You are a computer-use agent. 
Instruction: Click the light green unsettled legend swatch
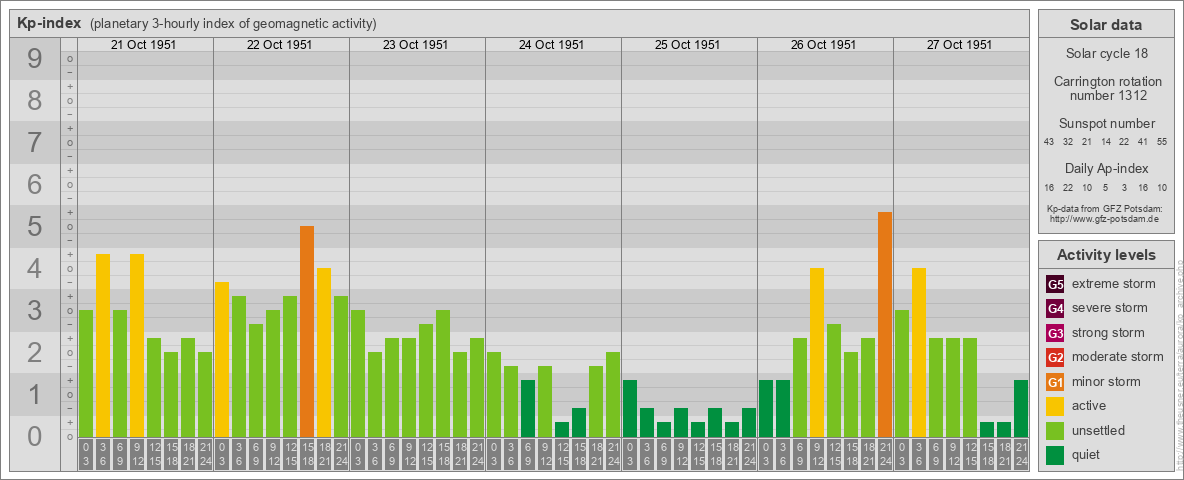click(x=1055, y=430)
